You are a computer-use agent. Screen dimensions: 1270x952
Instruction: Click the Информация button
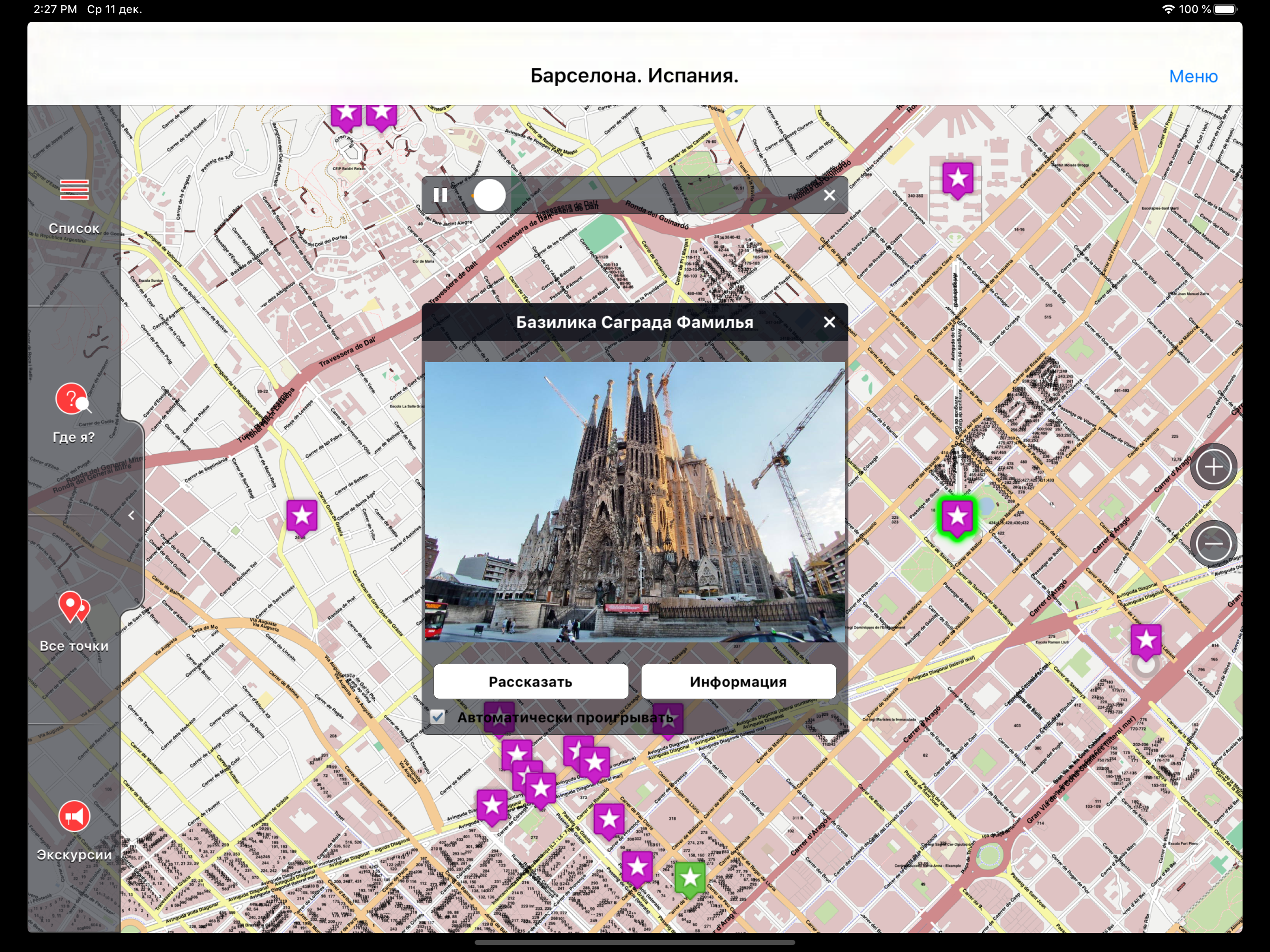pyautogui.click(x=738, y=681)
